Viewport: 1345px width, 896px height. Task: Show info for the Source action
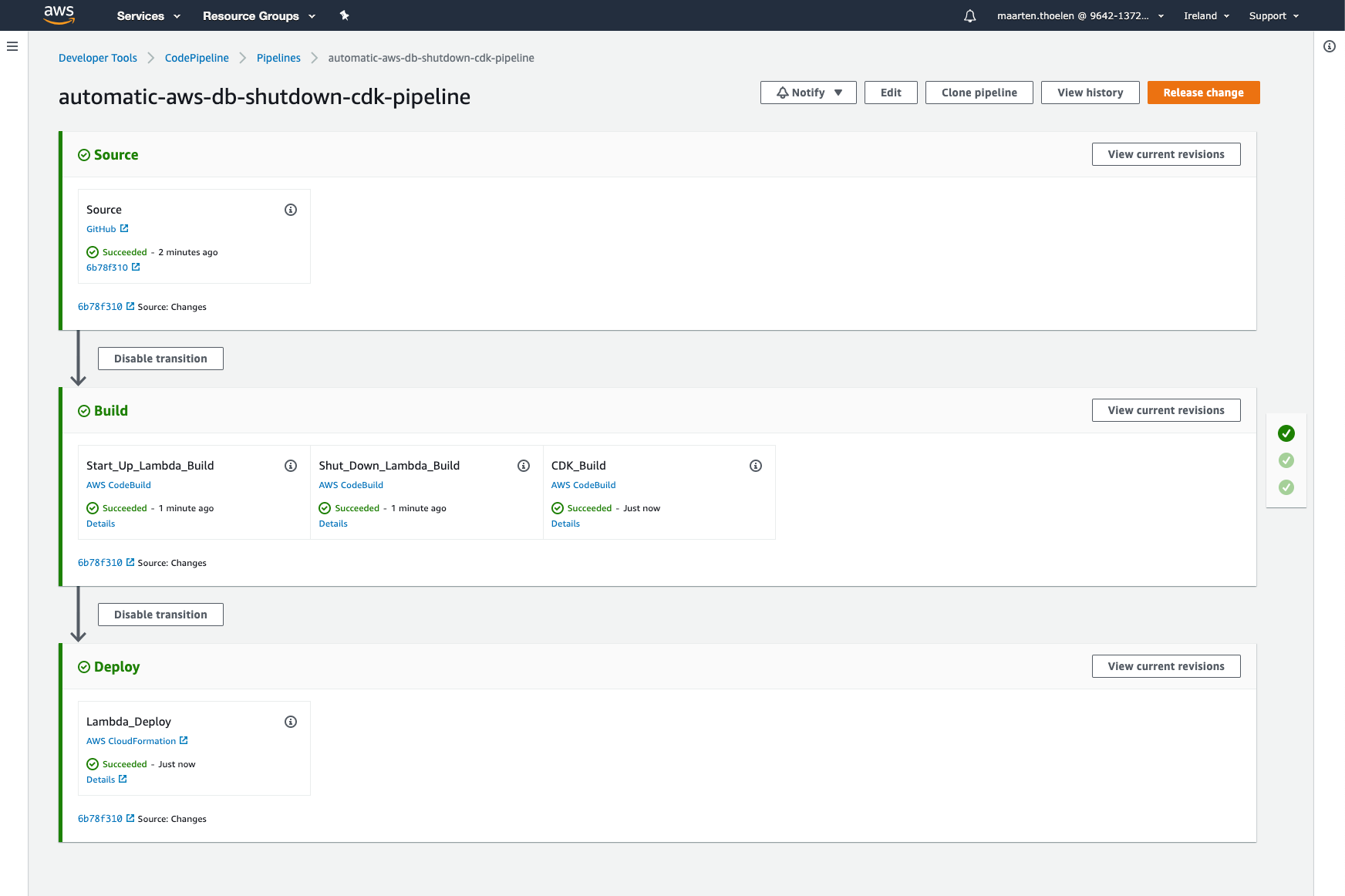(291, 210)
